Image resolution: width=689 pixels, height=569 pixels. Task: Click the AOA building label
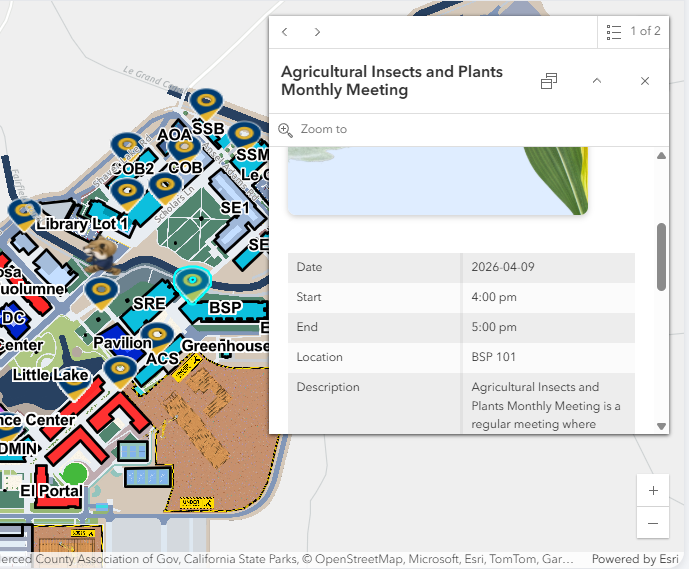pyautogui.click(x=174, y=134)
